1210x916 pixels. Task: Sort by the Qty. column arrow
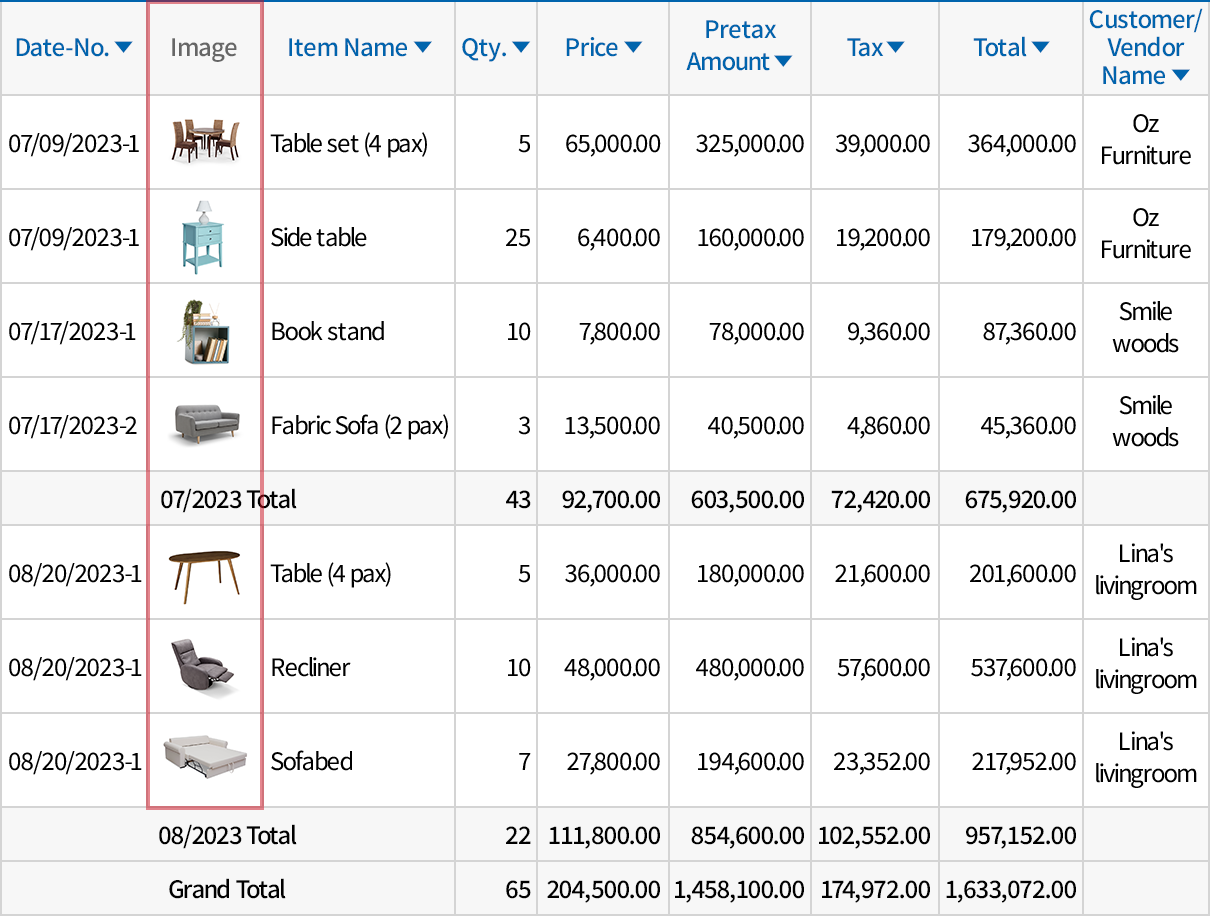[x=522, y=47]
